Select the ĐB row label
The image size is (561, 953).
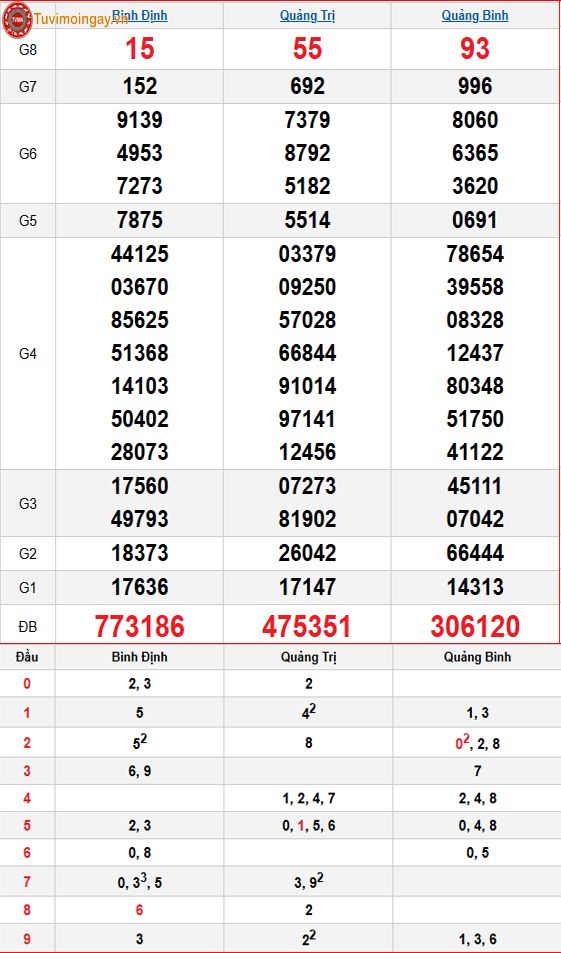28,625
